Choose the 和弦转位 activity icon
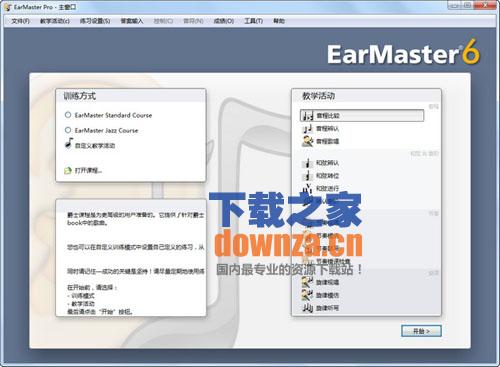The width and height of the screenshot is (500, 367). pos(307,176)
